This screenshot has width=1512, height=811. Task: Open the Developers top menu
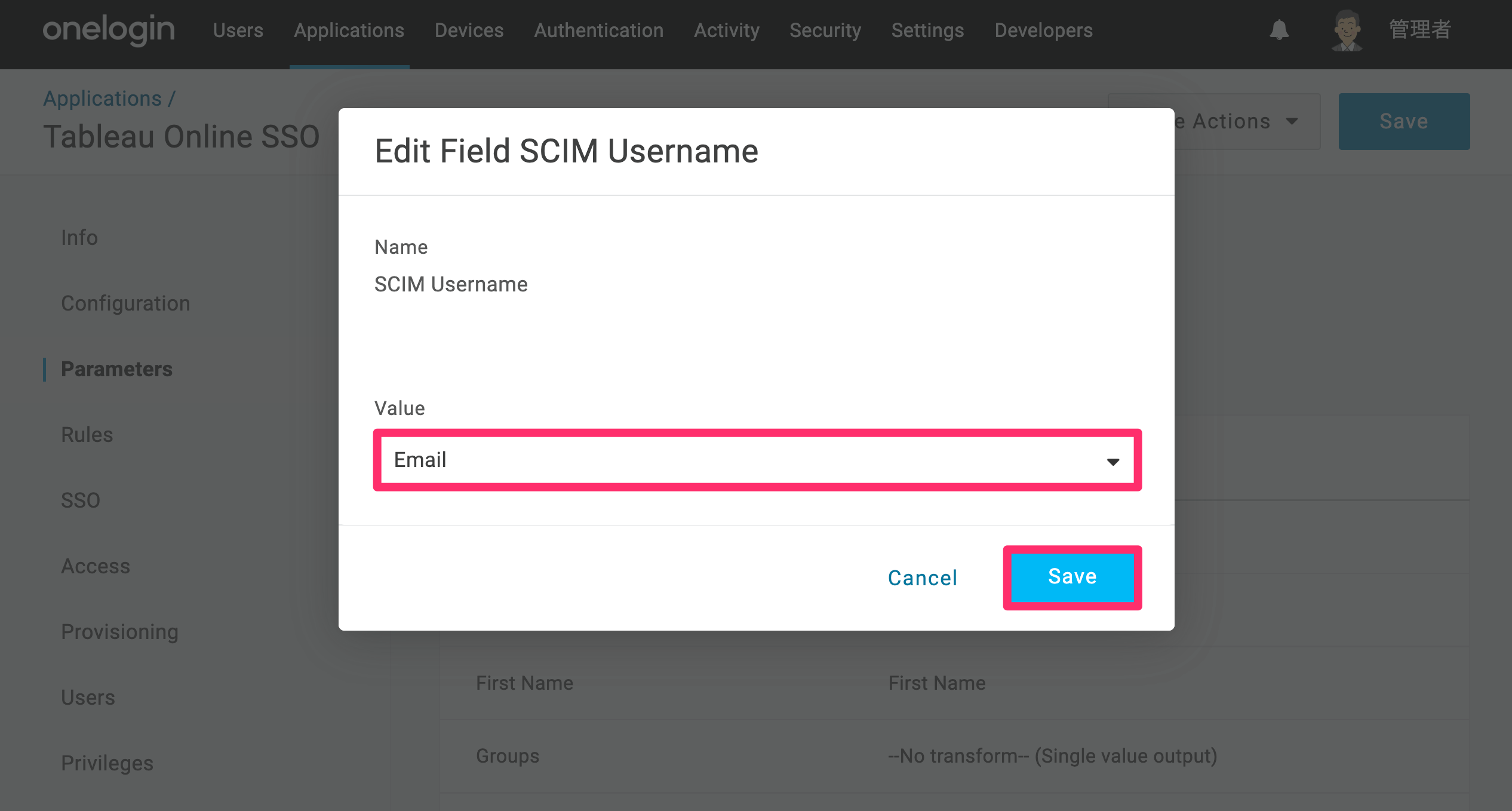click(1043, 30)
